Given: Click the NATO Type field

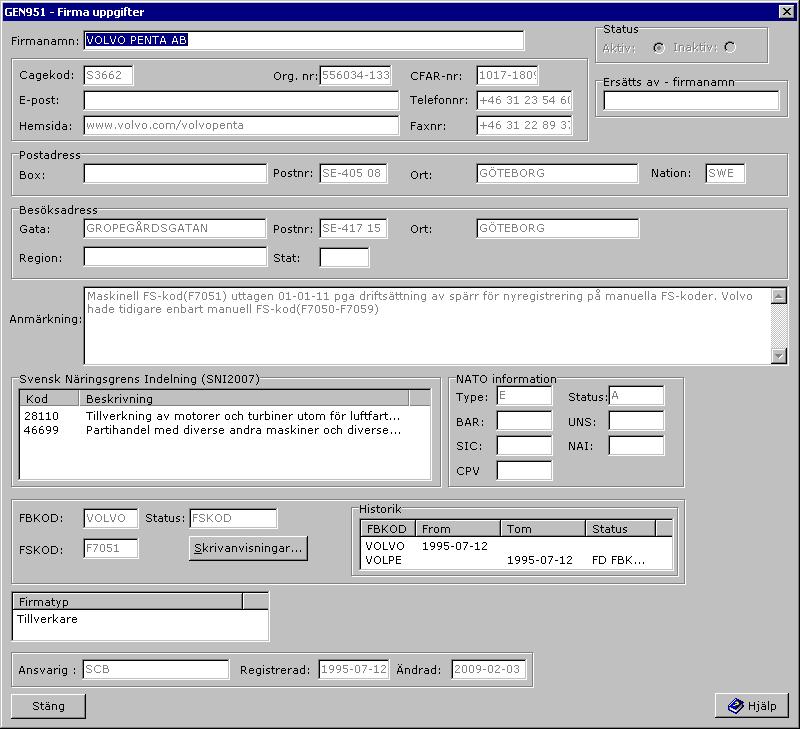Looking at the screenshot, I should click(524, 396).
